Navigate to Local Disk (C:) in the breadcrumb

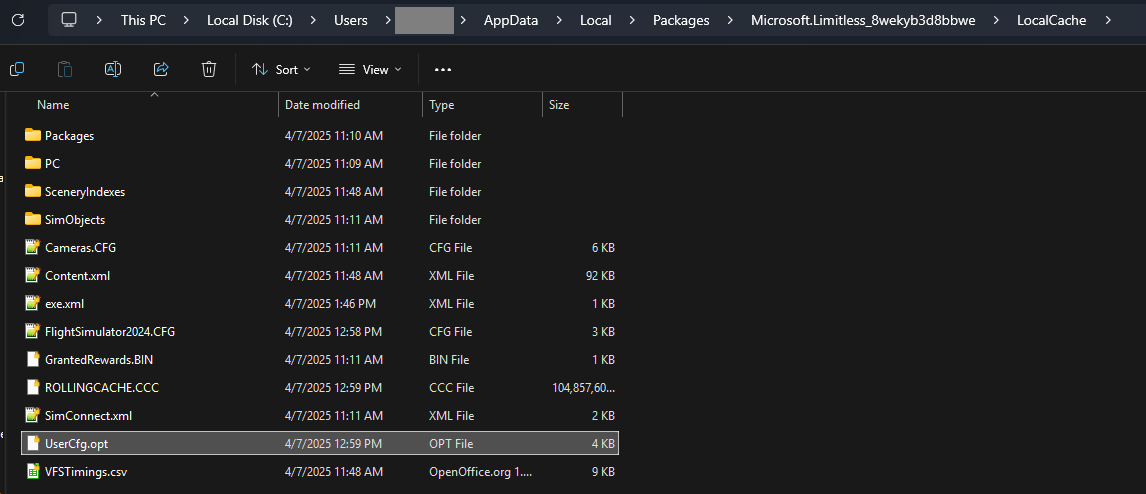[250, 20]
